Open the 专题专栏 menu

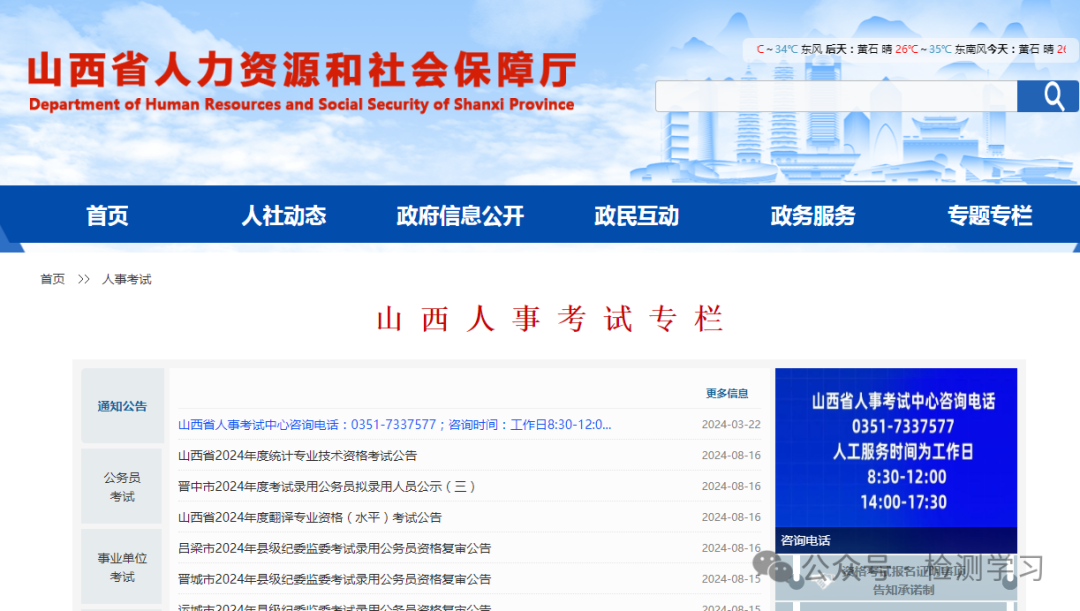988,215
